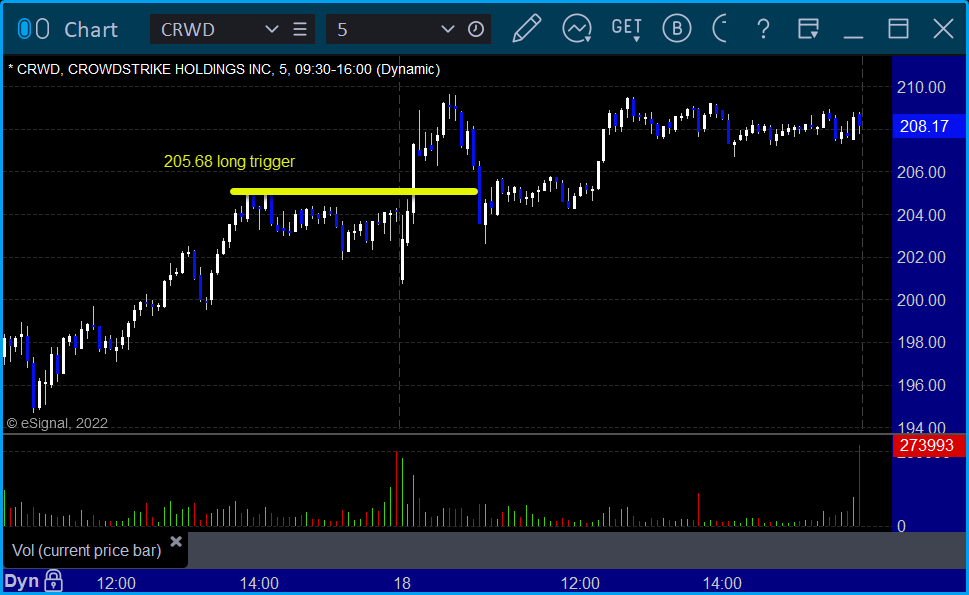The image size is (969, 595).
Task: Close the Vol study tab X
Action: [176, 541]
